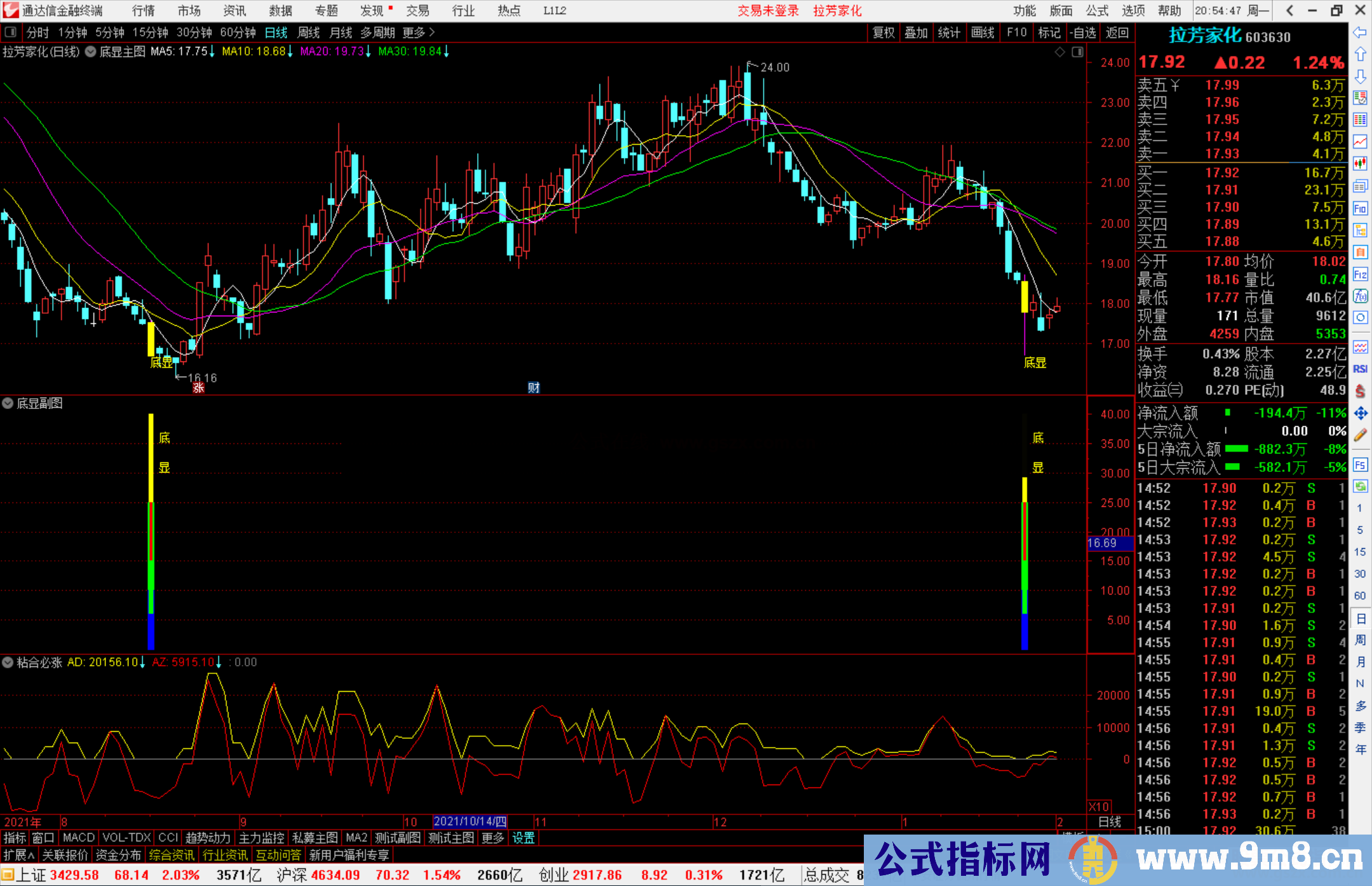Viewport: 1372px width, 886px height.
Task: Click the 交易未登录 login link
Action: 769,11
